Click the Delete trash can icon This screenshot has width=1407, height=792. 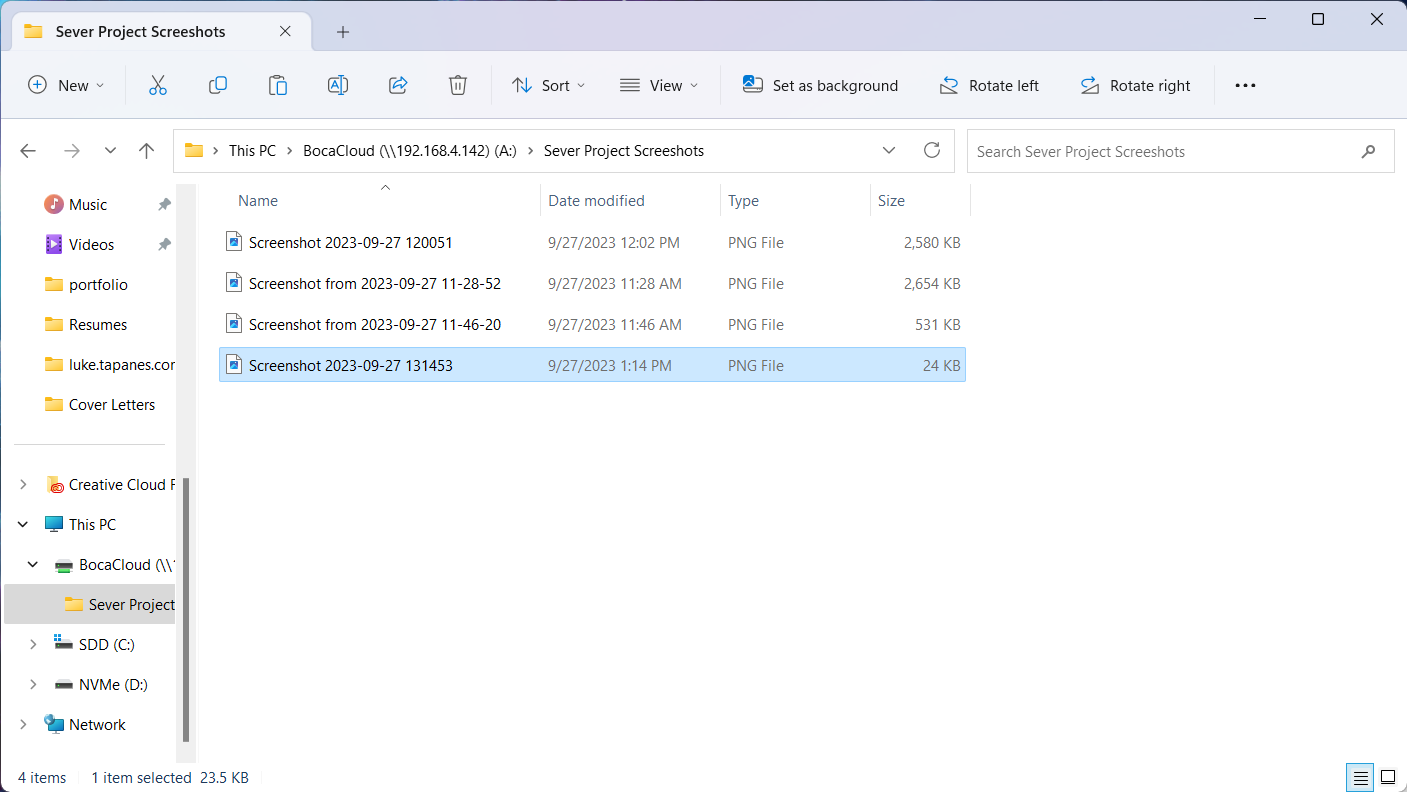pos(458,86)
